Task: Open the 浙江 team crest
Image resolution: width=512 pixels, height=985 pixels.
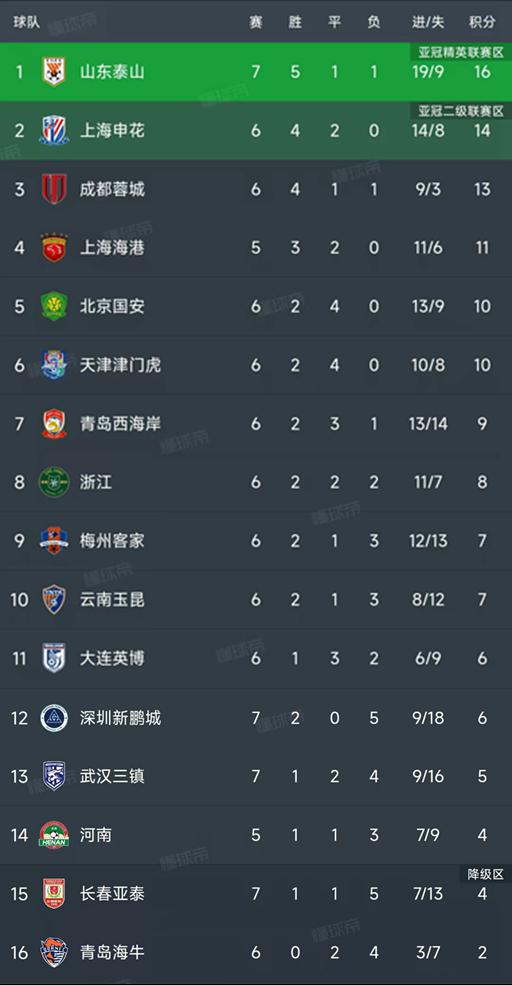Action: coord(54,482)
